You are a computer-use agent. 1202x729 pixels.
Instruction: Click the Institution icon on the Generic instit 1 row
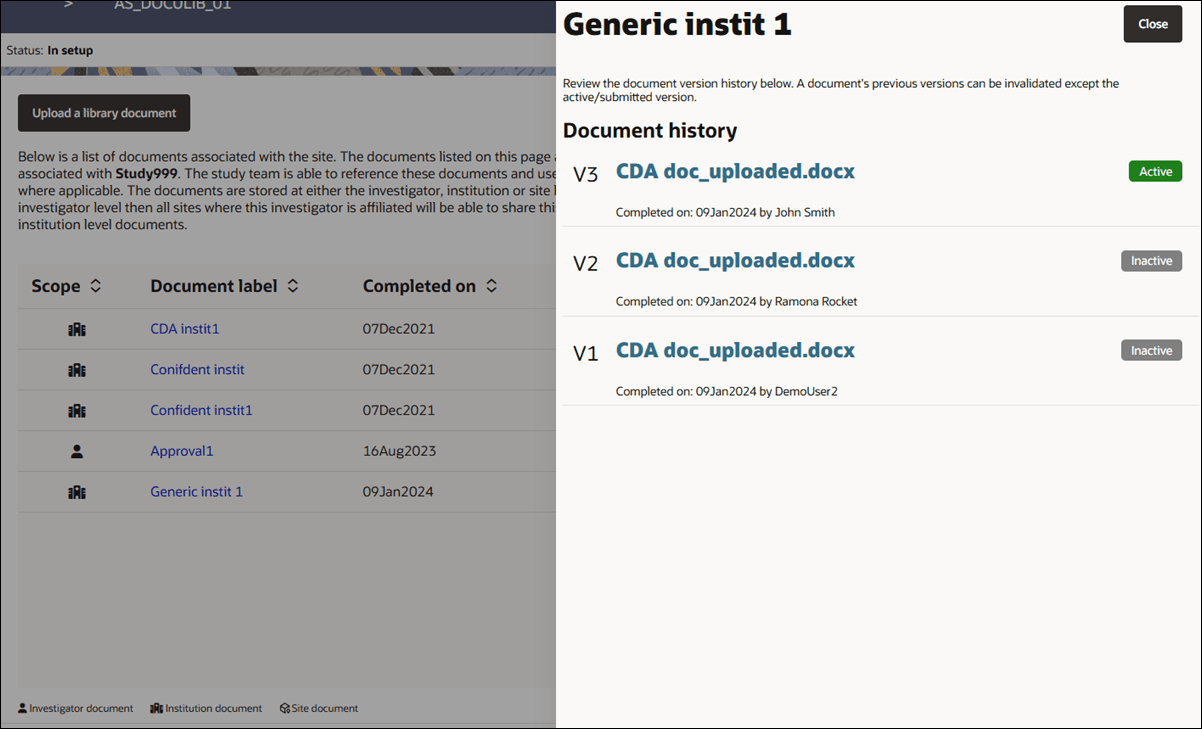click(x=77, y=491)
